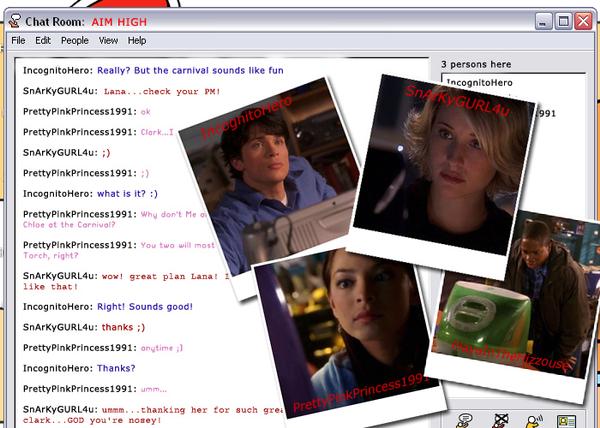600x428 pixels.
Task: Click the Talk voice chat icon
Action: (x=534, y=420)
